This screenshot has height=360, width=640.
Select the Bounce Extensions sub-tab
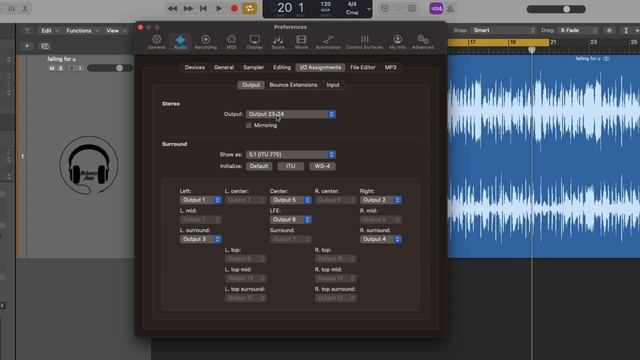coord(293,85)
